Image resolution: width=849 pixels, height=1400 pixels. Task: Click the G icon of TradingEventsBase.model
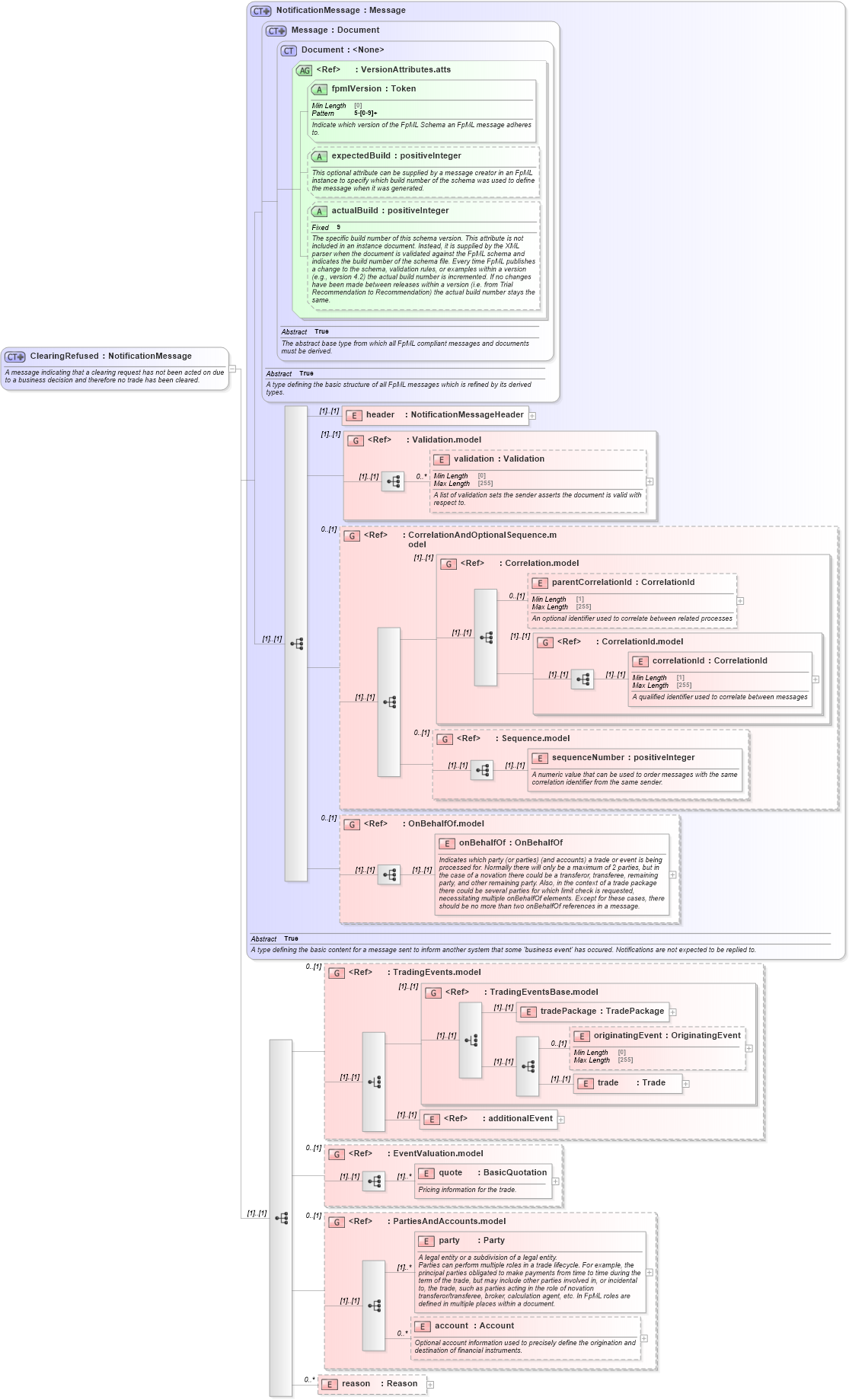tap(433, 992)
